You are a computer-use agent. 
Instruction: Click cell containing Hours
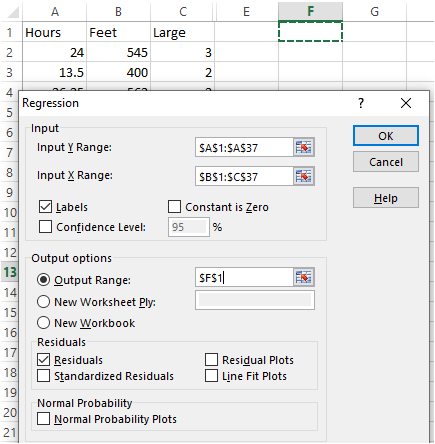55,32
